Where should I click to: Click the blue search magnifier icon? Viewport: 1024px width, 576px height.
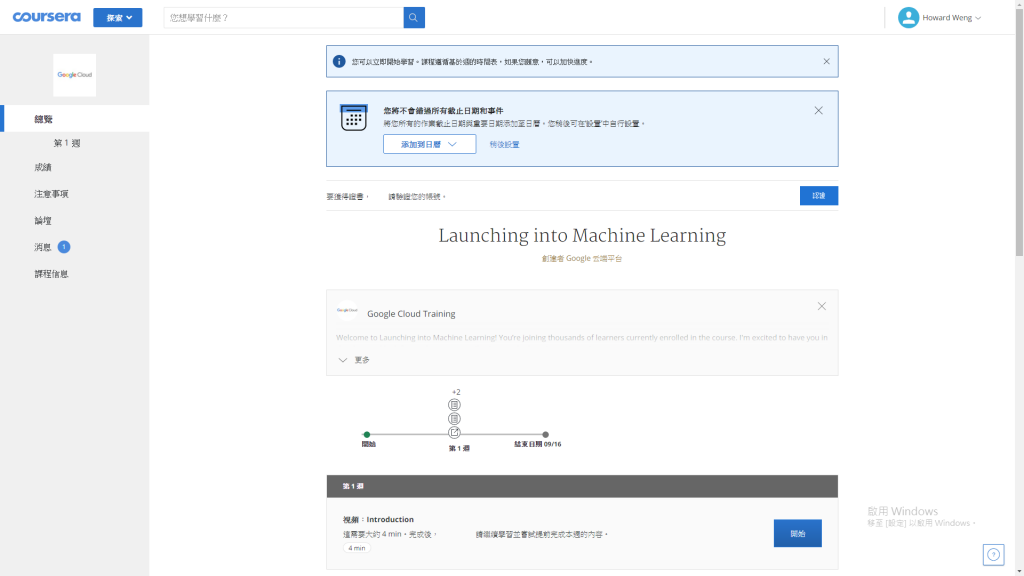click(414, 18)
